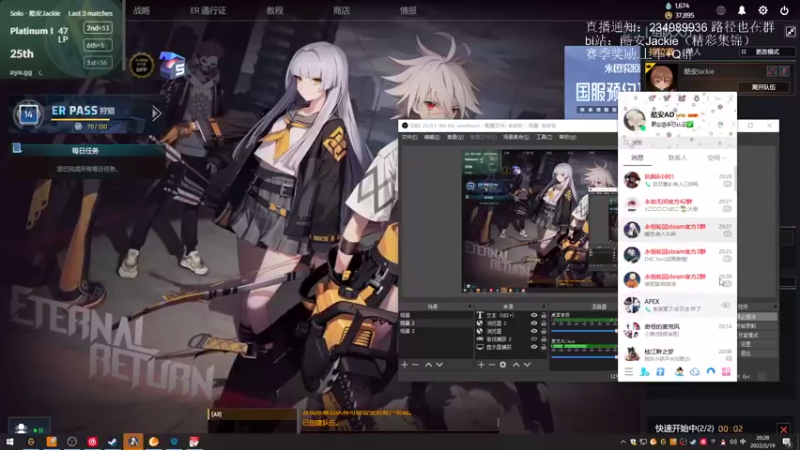The height and width of the screenshot is (450, 800).
Task: Toggle visibility of OBS display capture source
Action: [534, 347]
